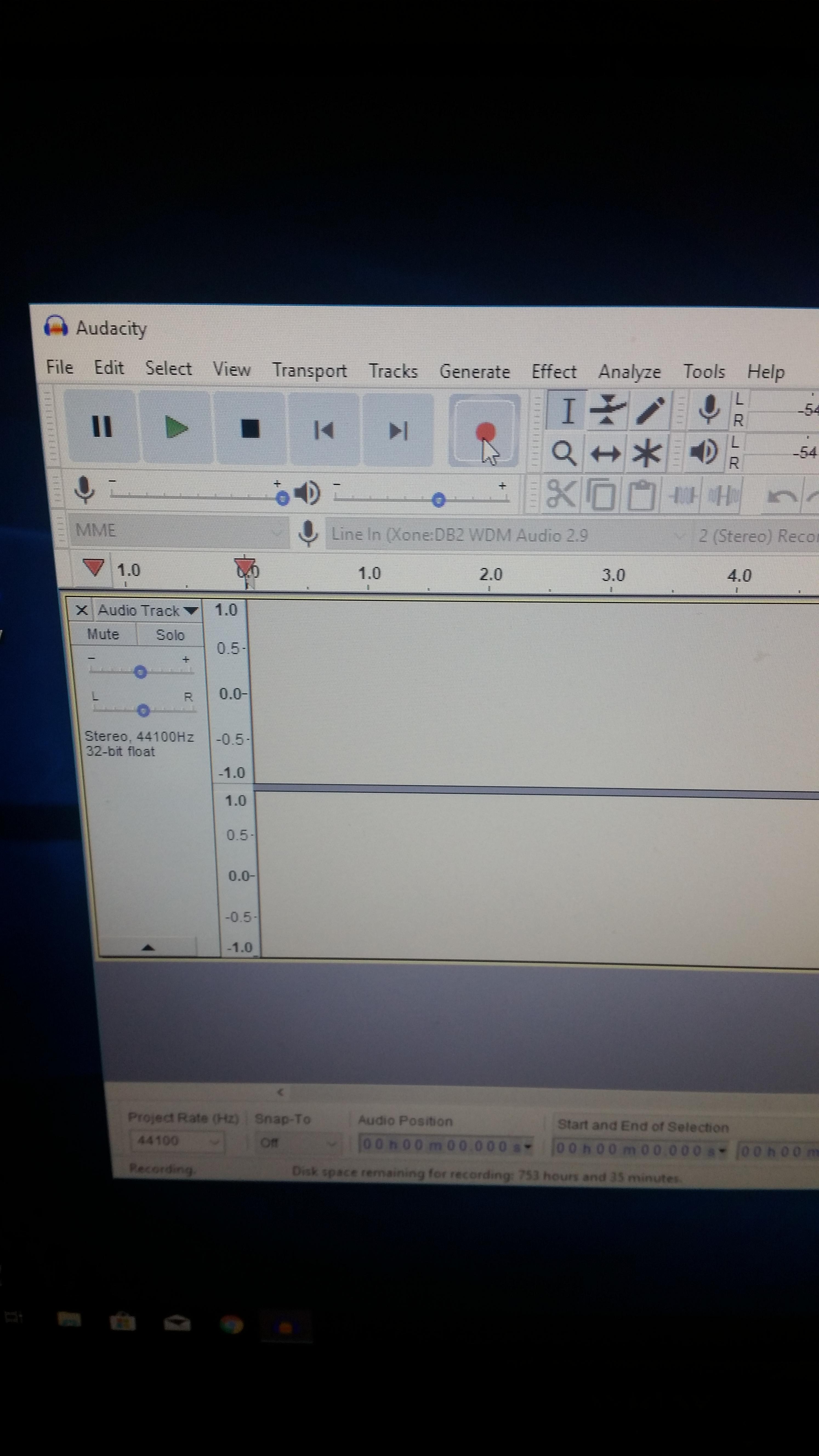Click the Audio Position time field

click(x=446, y=1146)
